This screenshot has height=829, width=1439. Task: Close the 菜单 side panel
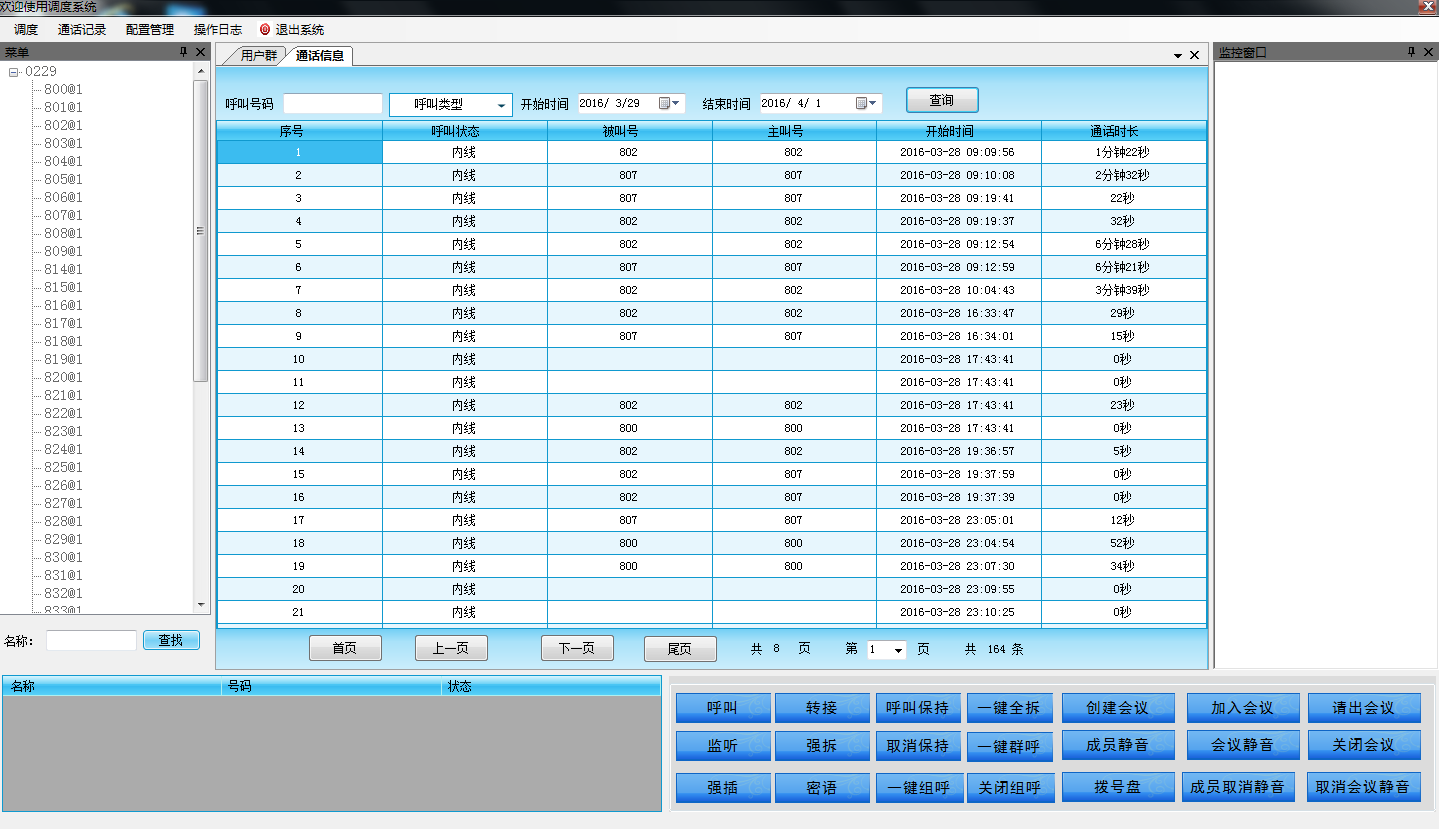[x=200, y=52]
